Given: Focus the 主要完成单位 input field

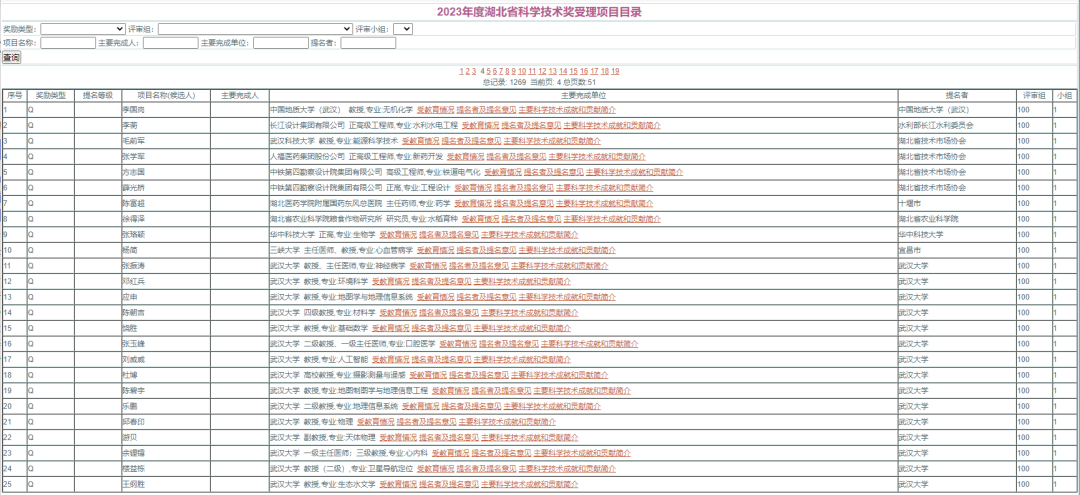Looking at the screenshot, I should [280, 43].
